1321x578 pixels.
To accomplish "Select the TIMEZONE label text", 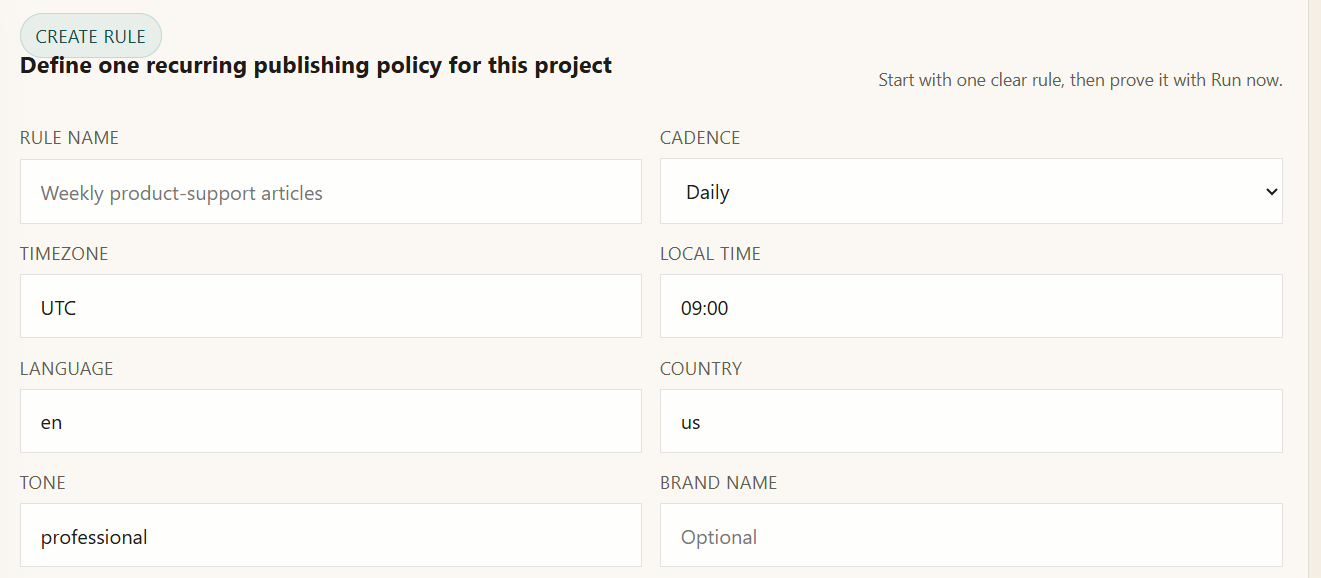I will 64,254.
